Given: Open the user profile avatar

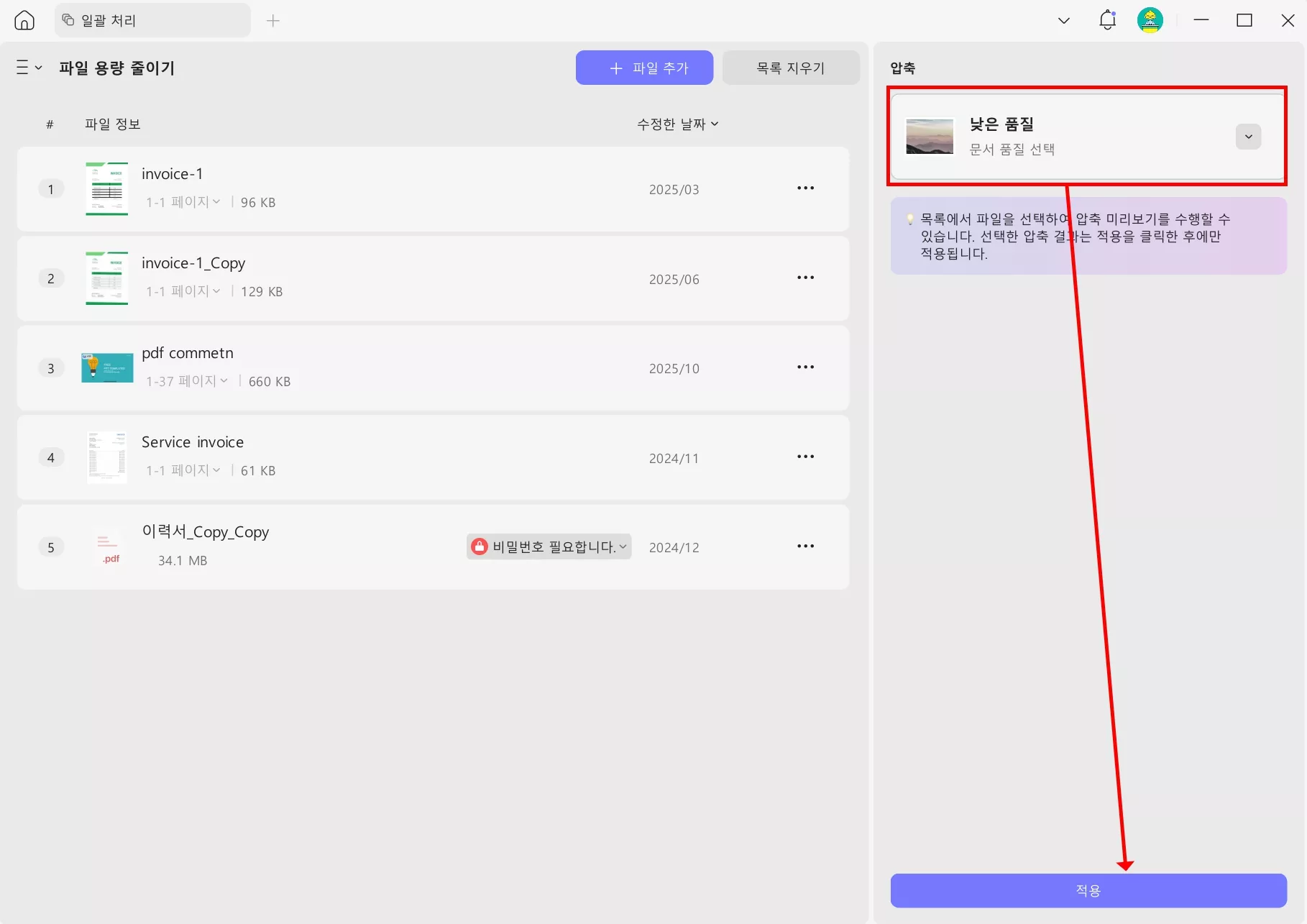Looking at the screenshot, I should click(x=1150, y=20).
